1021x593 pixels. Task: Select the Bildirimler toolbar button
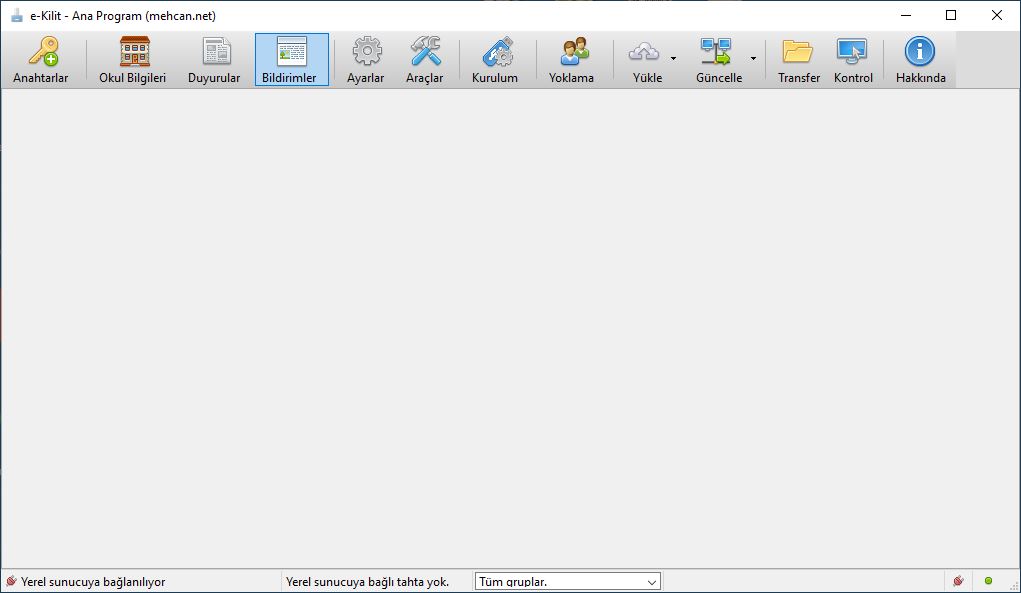point(291,60)
